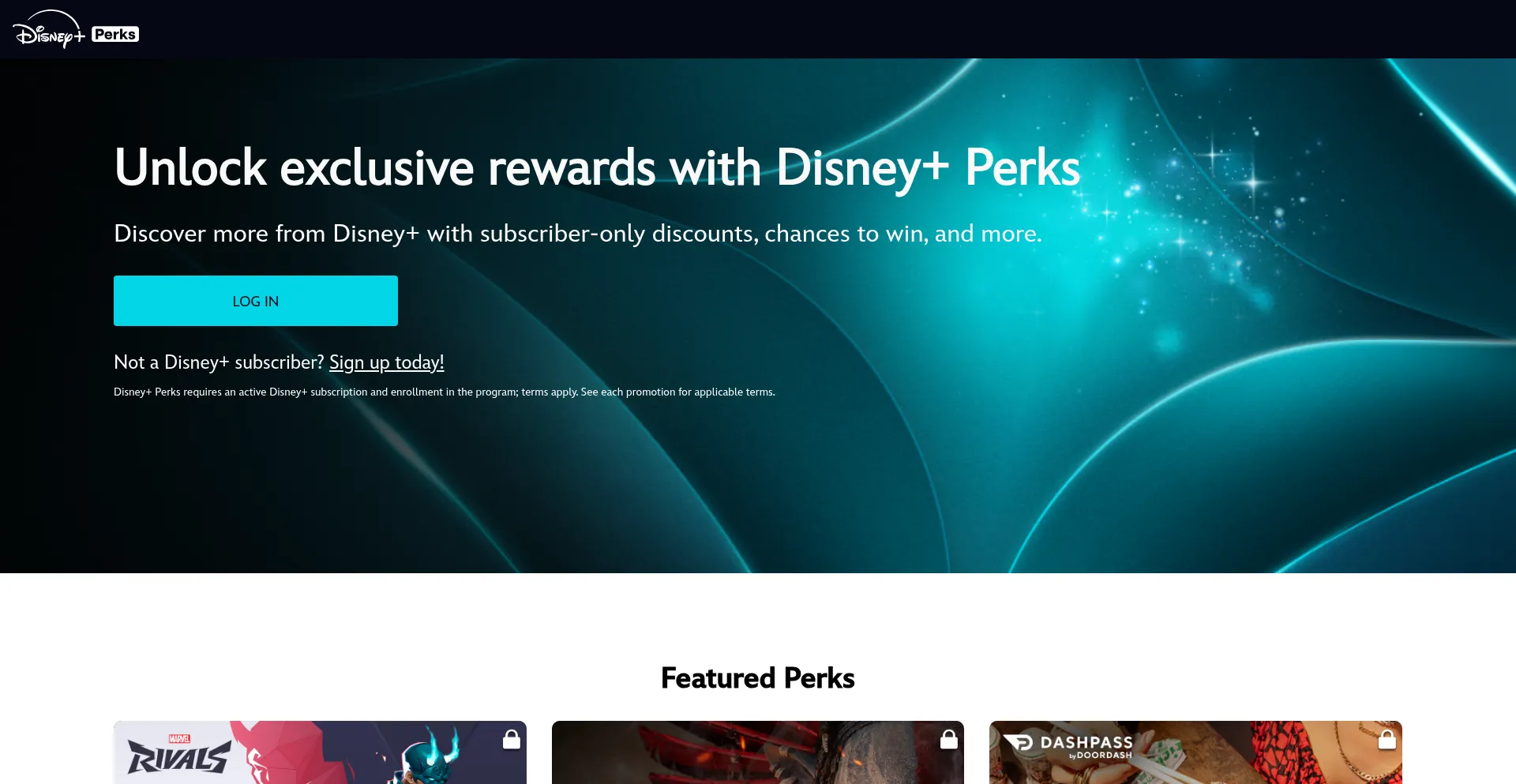This screenshot has height=784, width=1516.
Task: Open the 'Sign up today!' link
Action: point(387,362)
